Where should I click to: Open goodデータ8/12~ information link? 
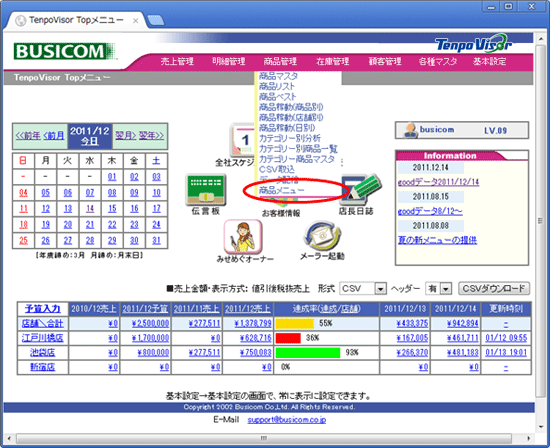pos(430,211)
